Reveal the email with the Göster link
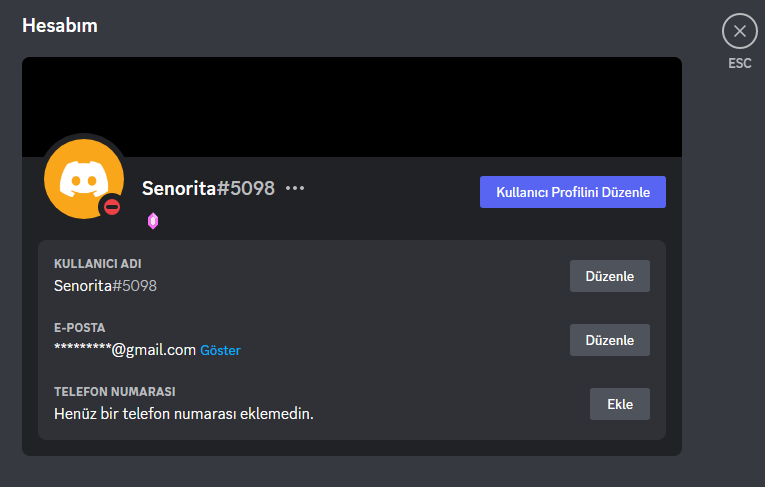765x487 pixels. click(x=221, y=351)
